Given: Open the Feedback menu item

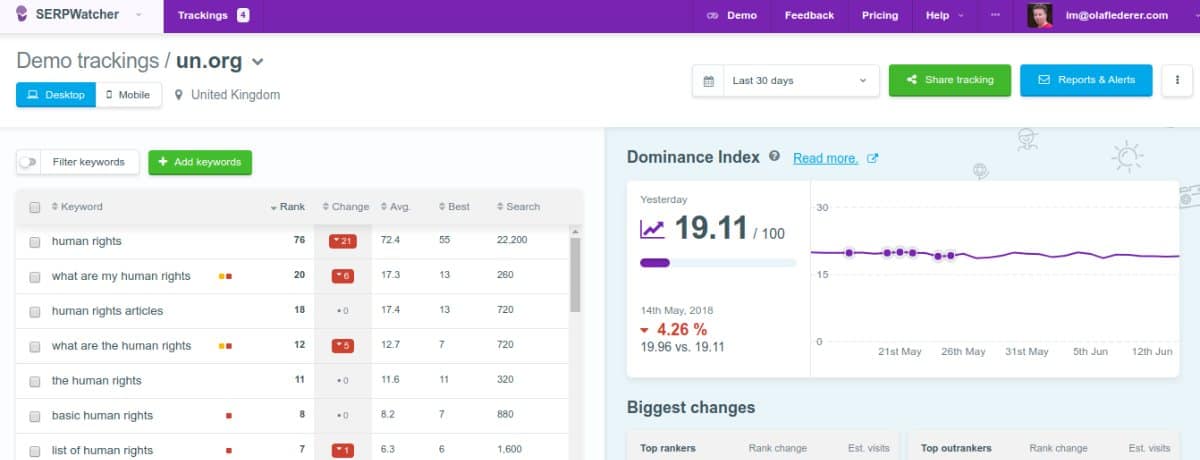Looking at the screenshot, I should pyautogui.click(x=809, y=15).
